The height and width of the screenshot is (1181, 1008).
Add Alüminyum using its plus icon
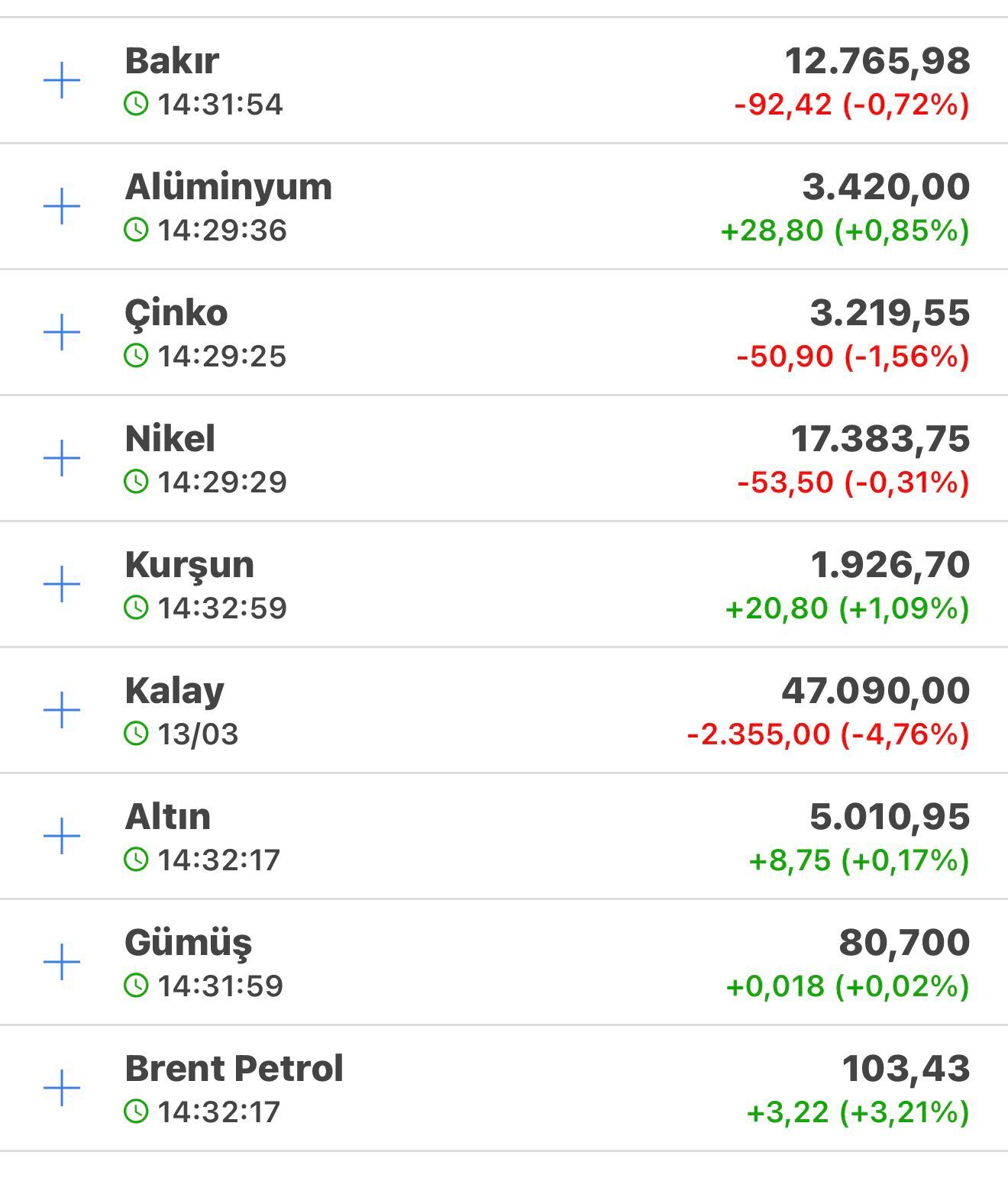(x=62, y=207)
